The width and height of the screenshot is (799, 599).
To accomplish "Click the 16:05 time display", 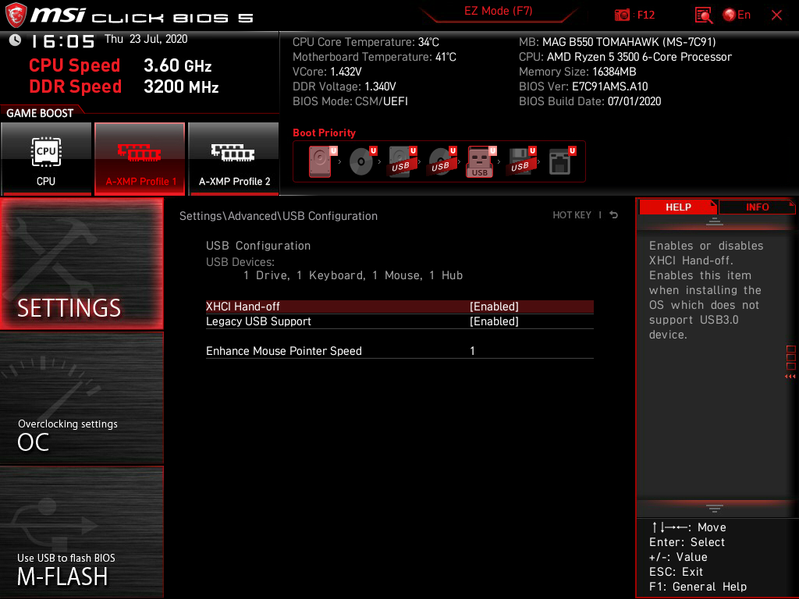I will [63, 42].
